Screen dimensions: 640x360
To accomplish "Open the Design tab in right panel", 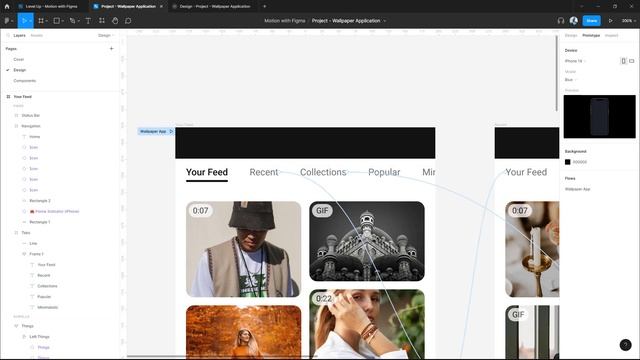I will [571, 36].
